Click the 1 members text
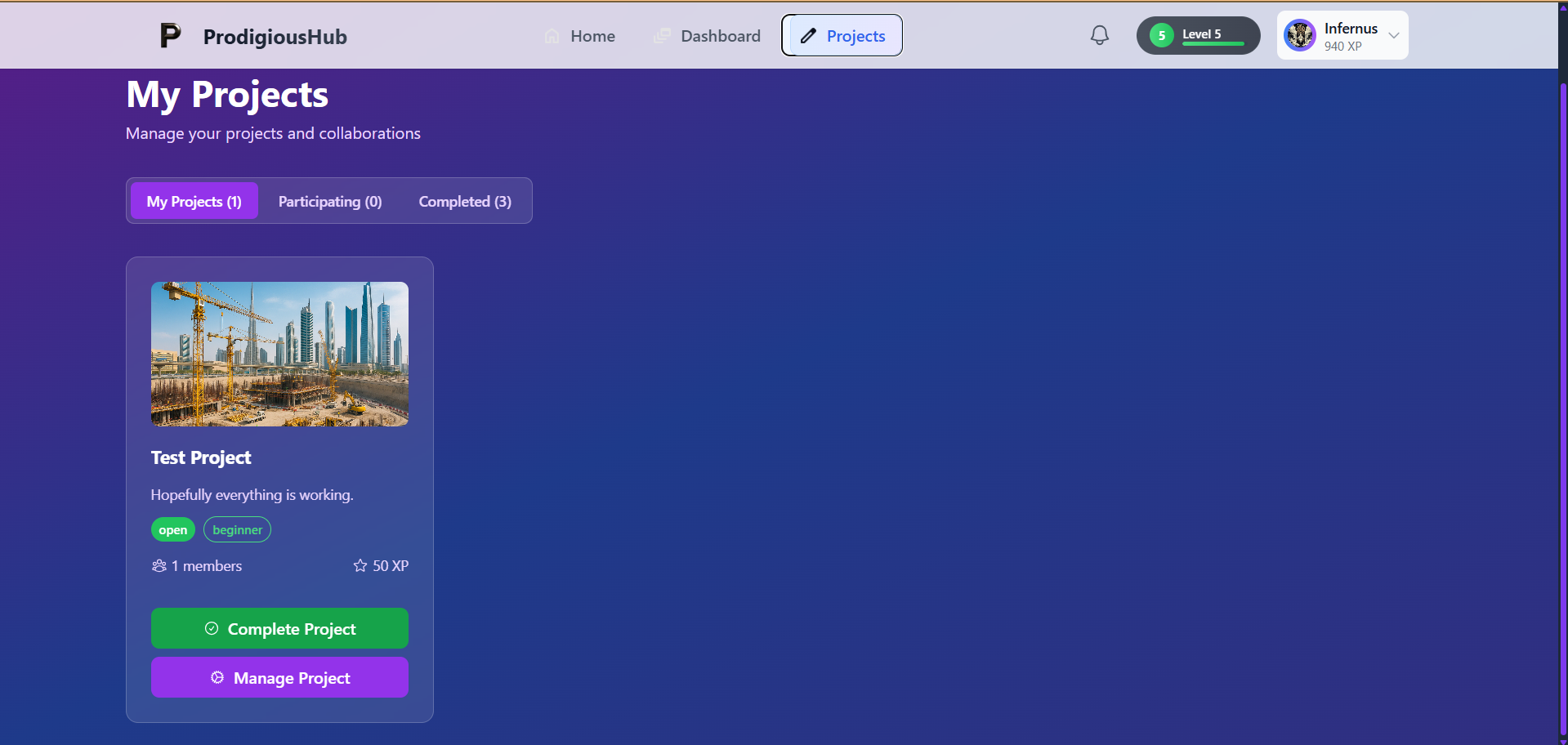This screenshot has height=745, width=1568. (207, 565)
